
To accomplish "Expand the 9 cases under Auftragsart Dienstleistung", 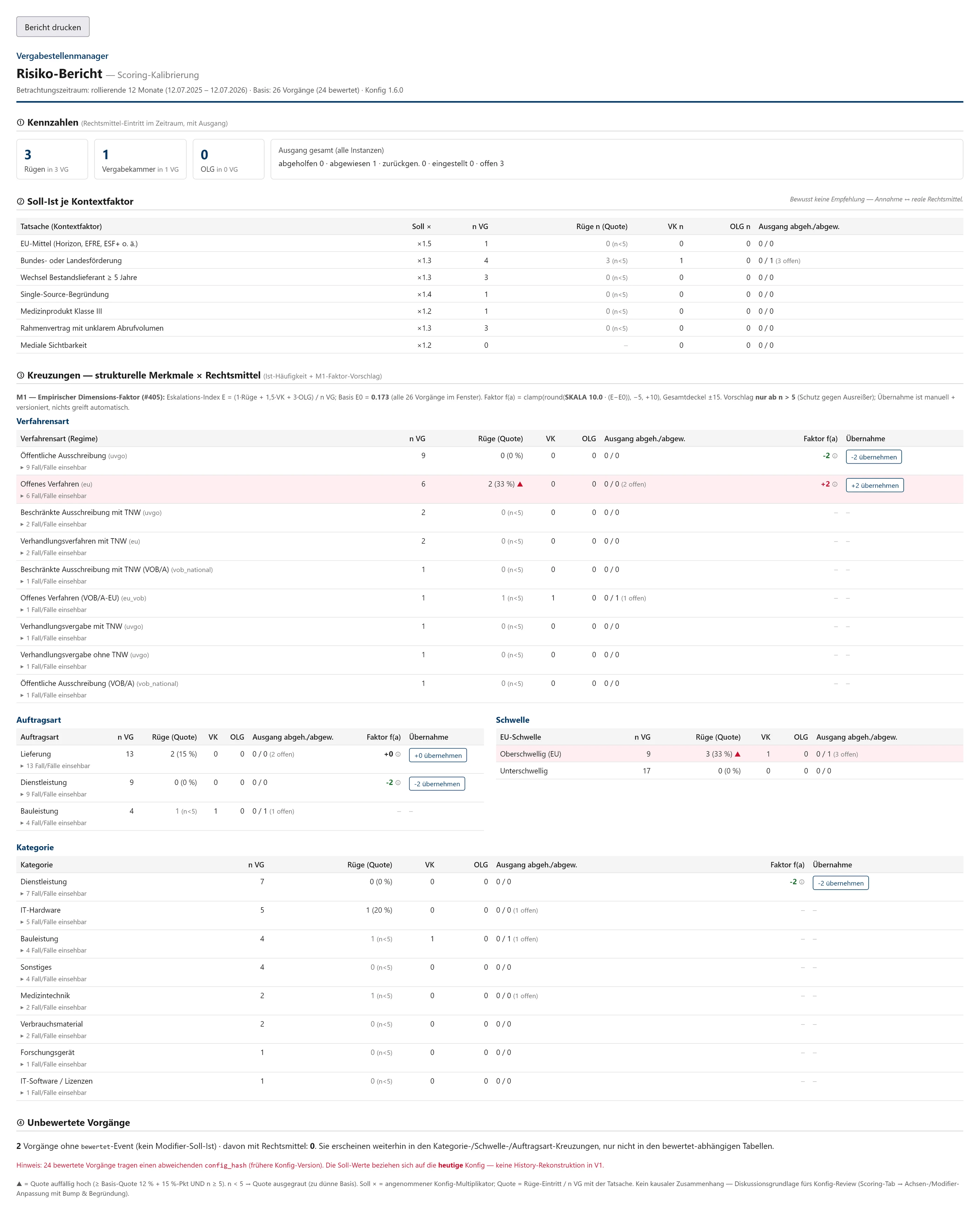I will pyautogui.click(x=54, y=795).
